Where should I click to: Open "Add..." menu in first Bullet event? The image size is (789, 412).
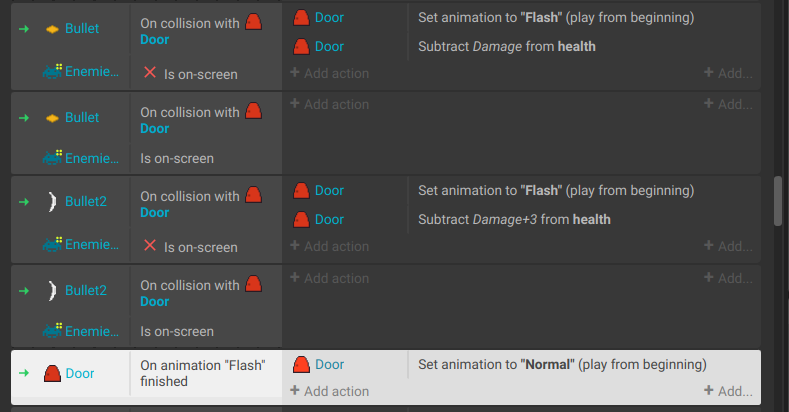pos(728,73)
